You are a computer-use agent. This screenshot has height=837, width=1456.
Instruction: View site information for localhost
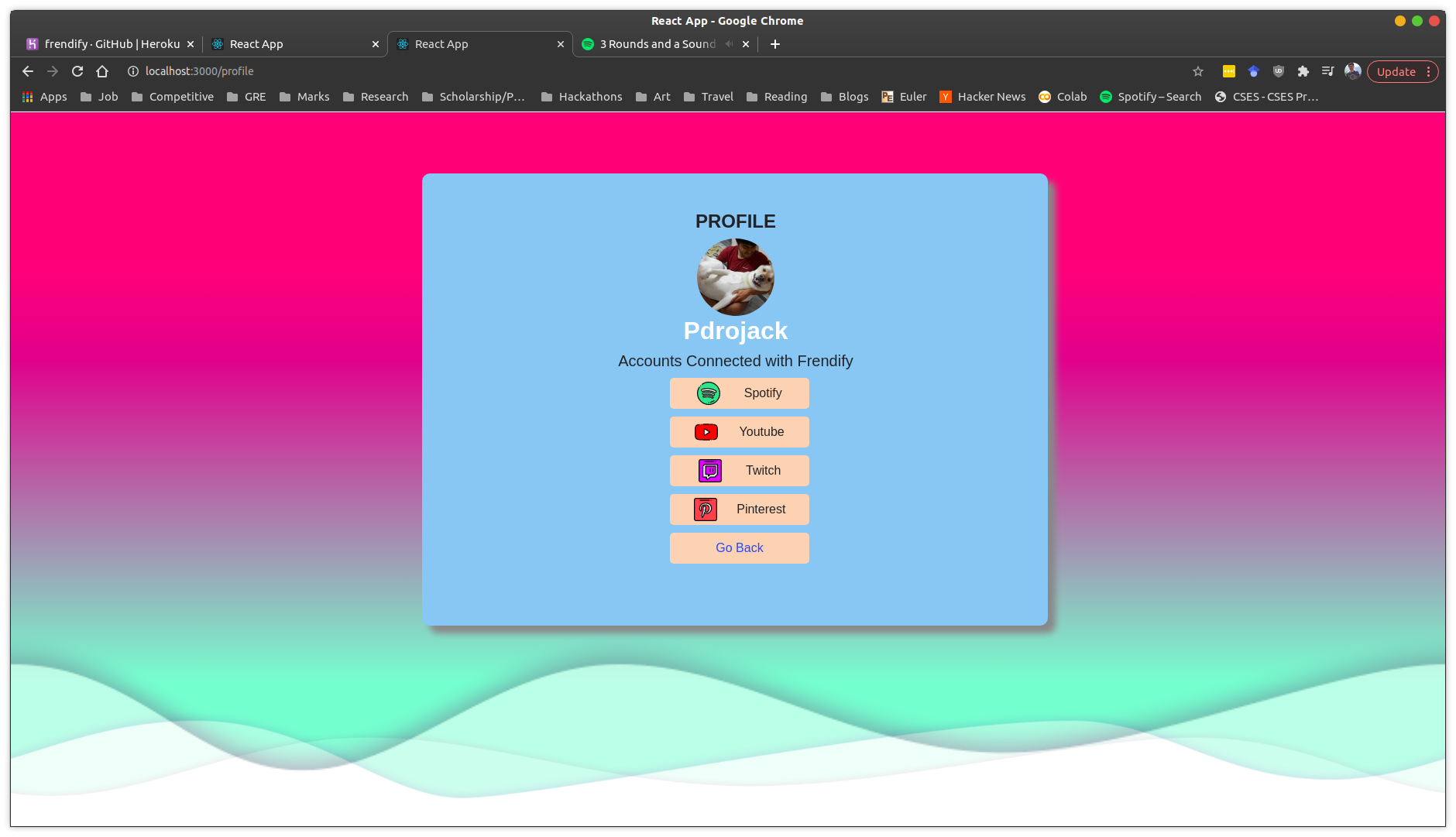[x=133, y=71]
